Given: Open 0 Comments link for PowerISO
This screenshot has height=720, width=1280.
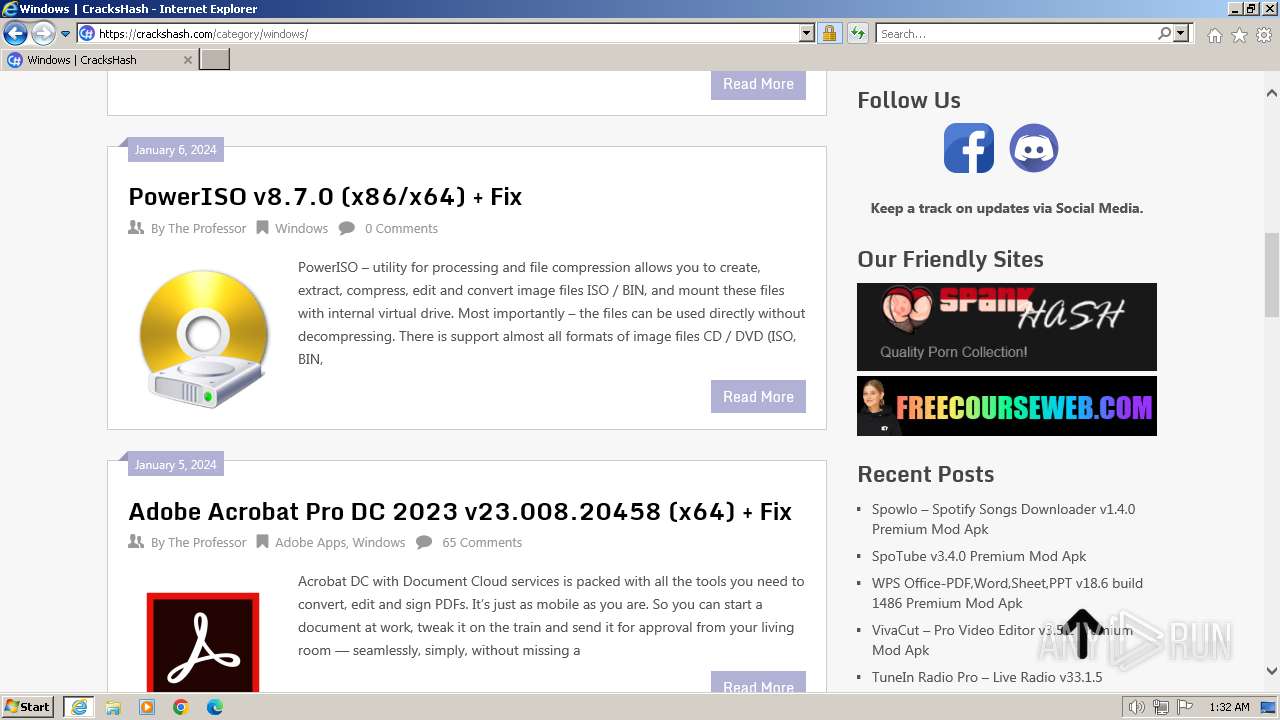Looking at the screenshot, I should tap(401, 228).
